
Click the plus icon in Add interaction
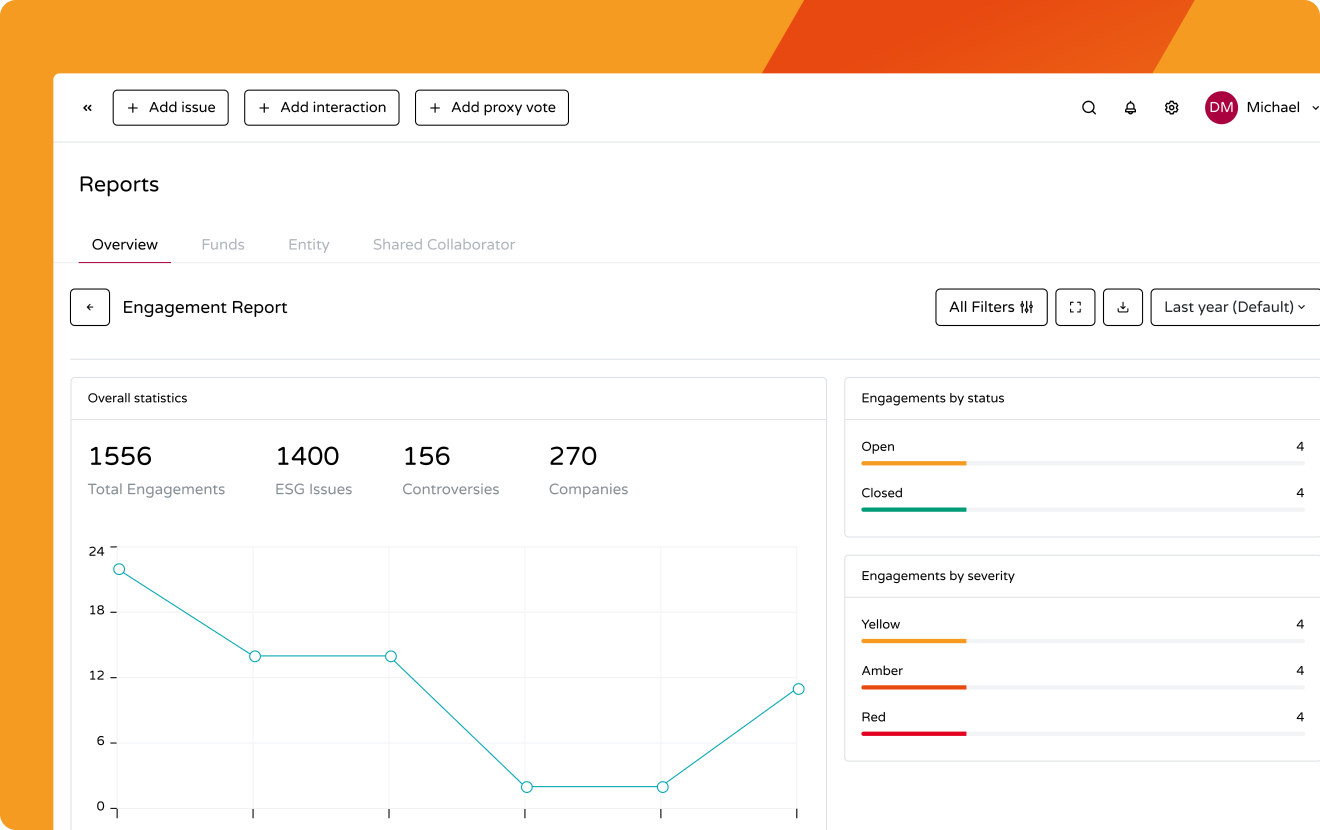click(x=264, y=108)
